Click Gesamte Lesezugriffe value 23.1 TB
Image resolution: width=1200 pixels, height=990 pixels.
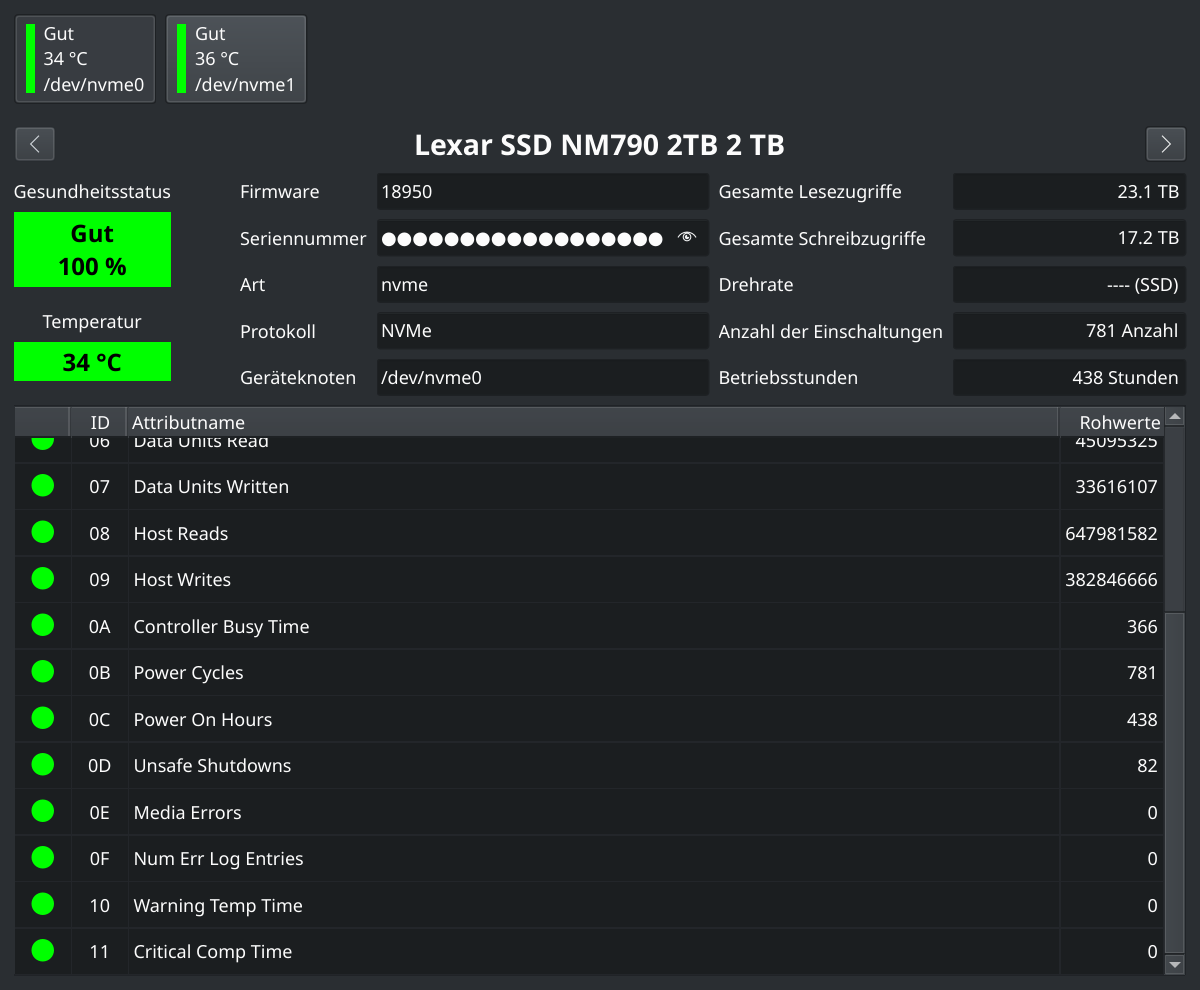tap(1069, 192)
